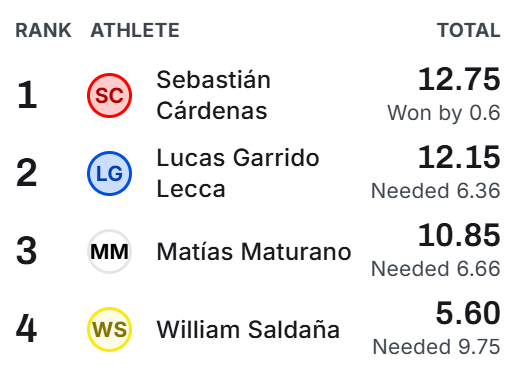Open Sebastián Cárdenas athlete name
516x371 pixels.
click(213, 95)
